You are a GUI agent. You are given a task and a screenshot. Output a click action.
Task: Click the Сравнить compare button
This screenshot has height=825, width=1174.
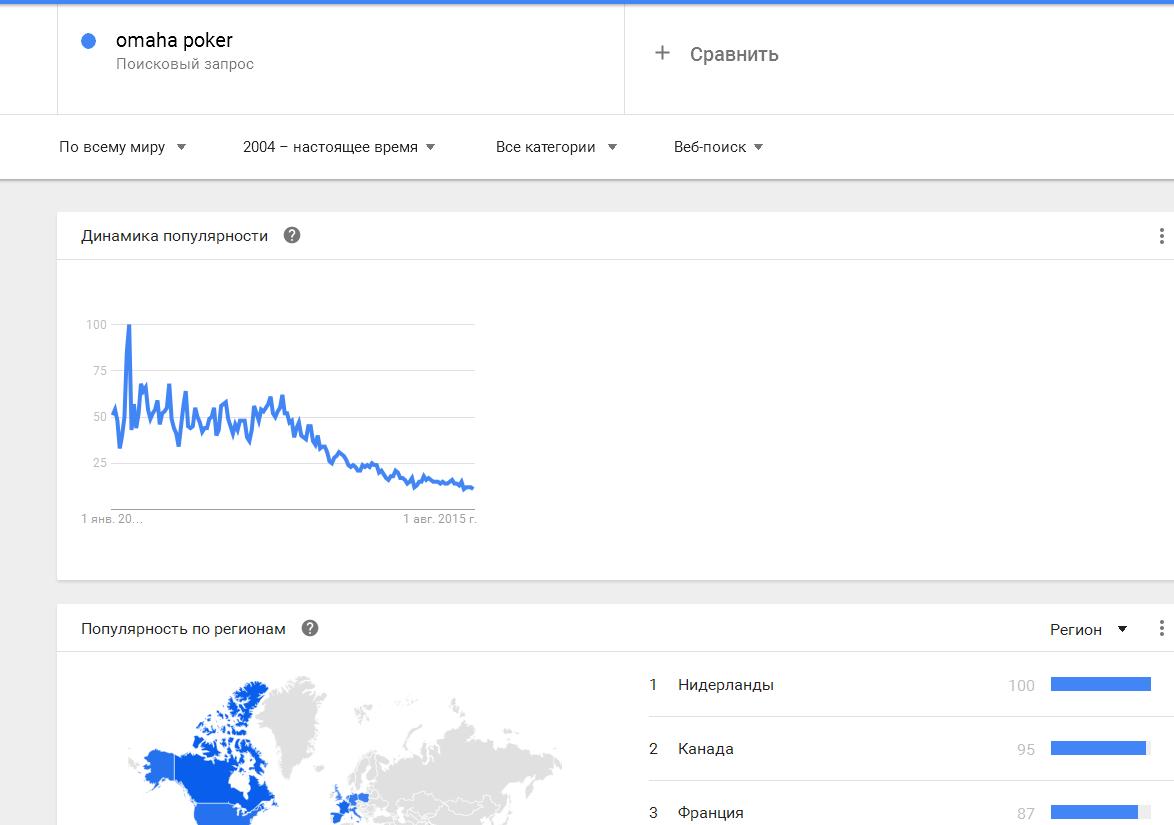click(x=717, y=54)
